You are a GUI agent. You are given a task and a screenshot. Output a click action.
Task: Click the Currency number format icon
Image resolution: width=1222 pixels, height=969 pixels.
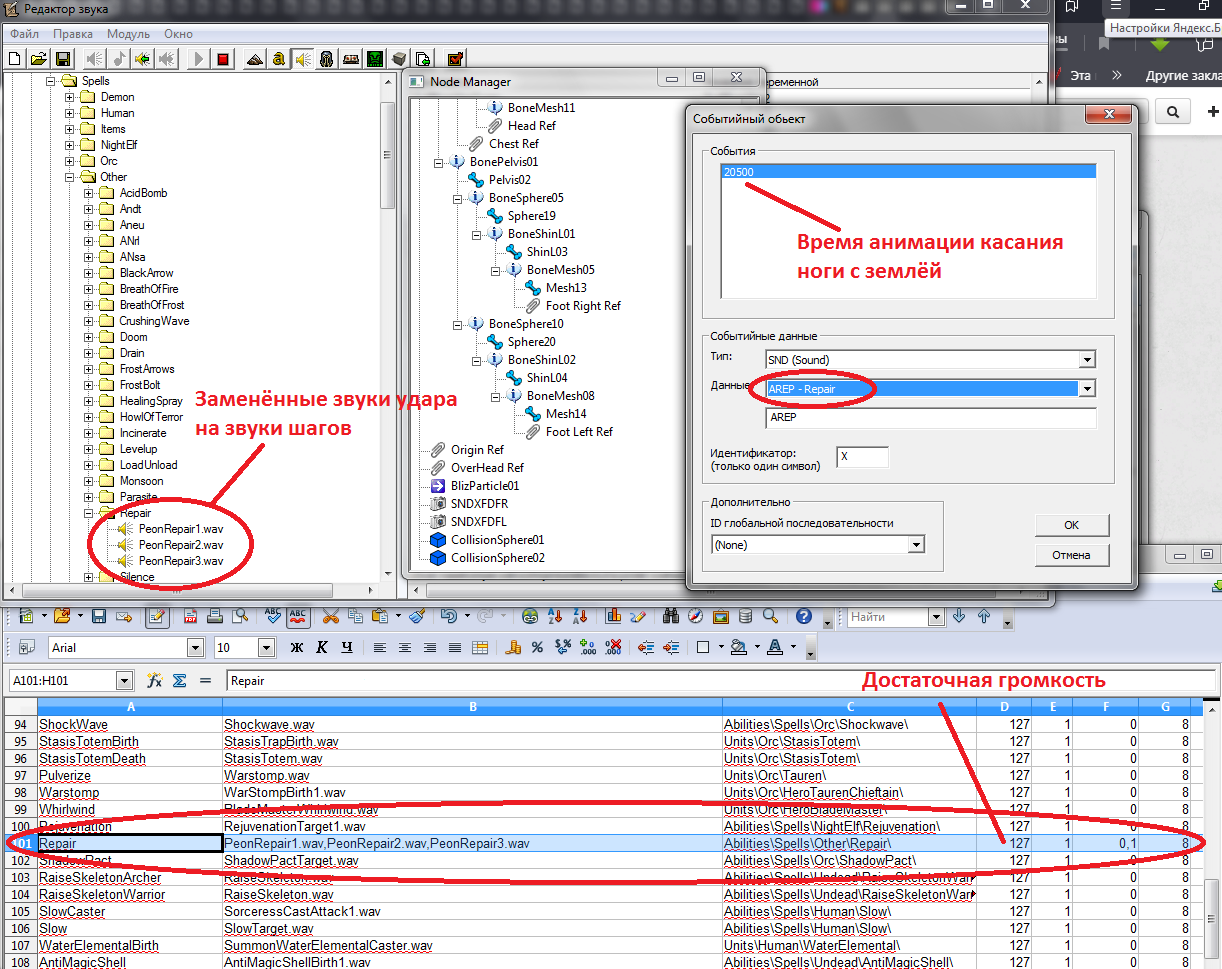(514, 648)
